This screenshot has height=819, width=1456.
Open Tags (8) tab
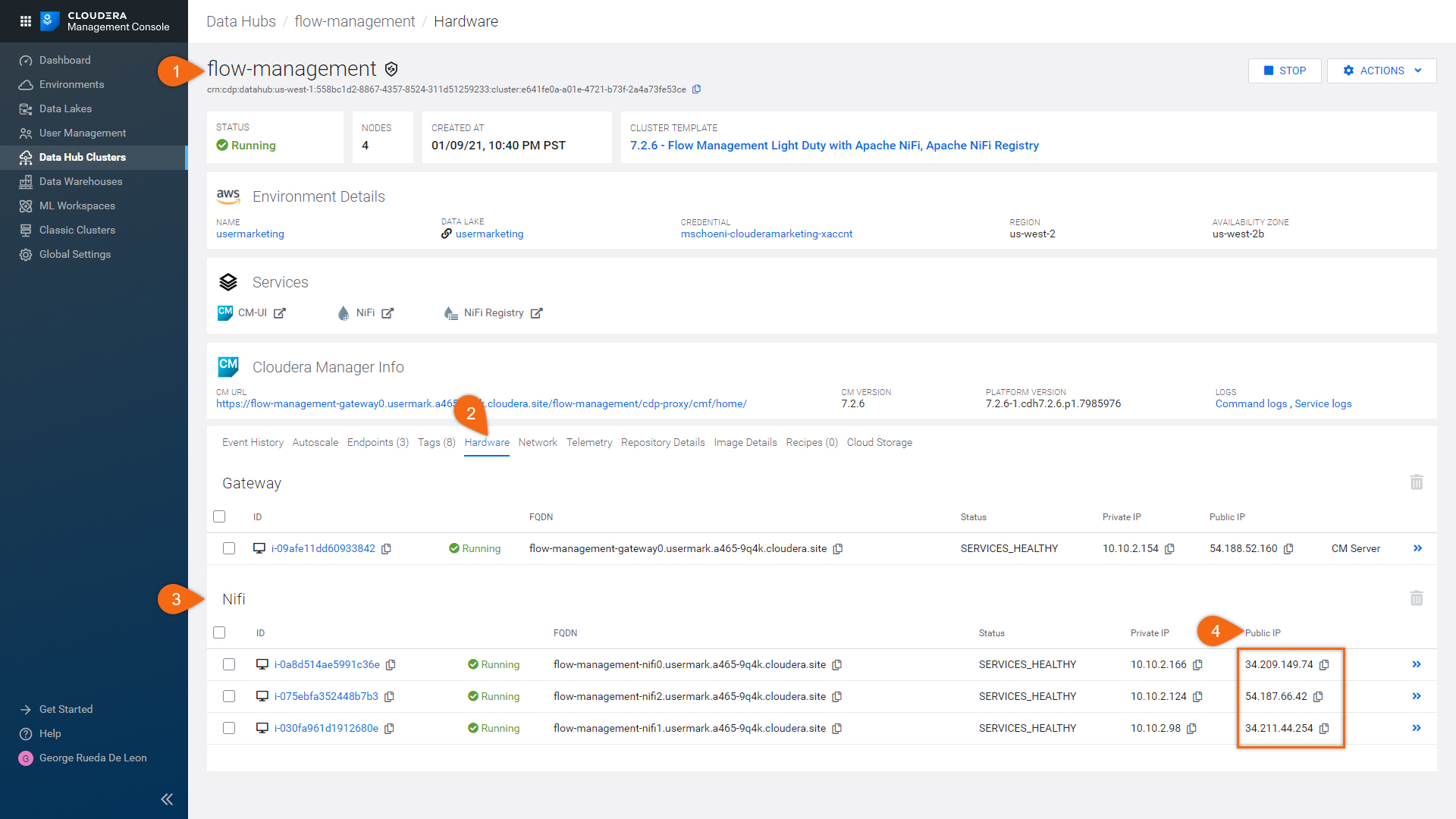[437, 443]
